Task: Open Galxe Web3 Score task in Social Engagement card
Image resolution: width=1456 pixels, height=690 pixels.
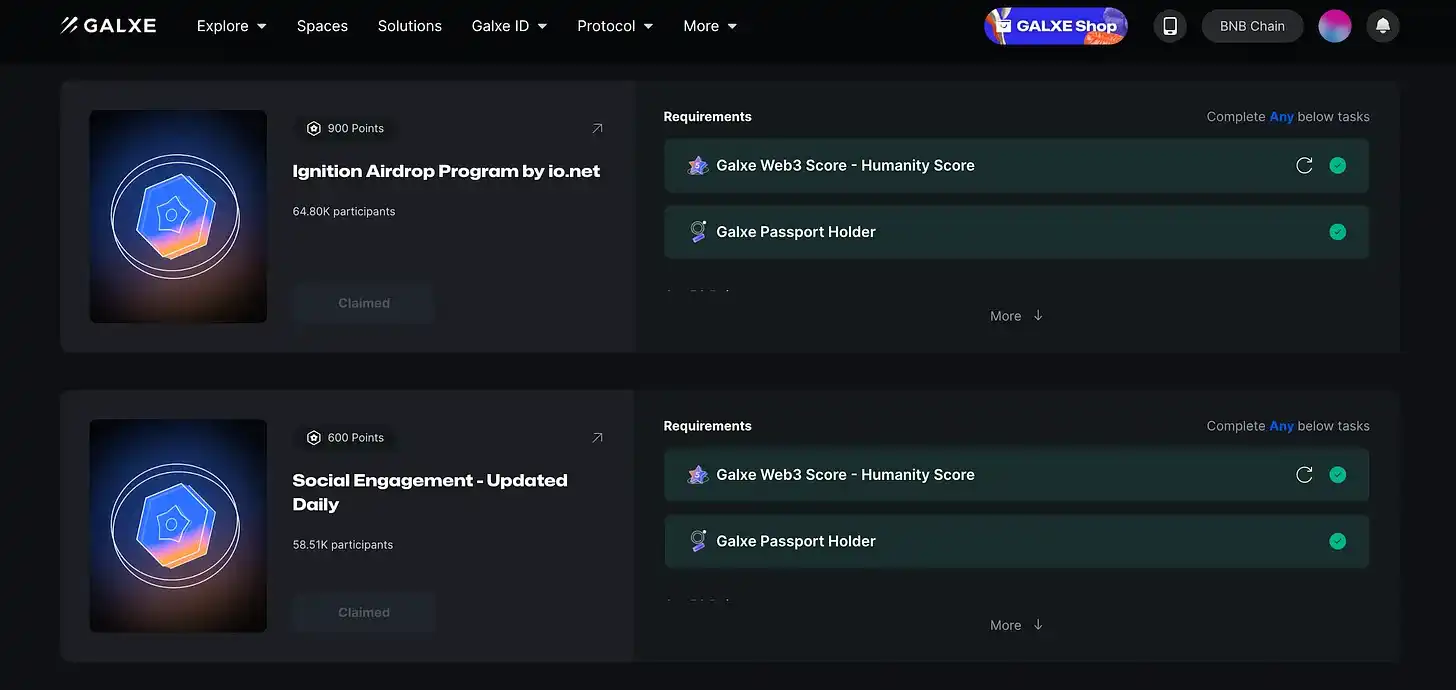Action: click(1016, 475)
